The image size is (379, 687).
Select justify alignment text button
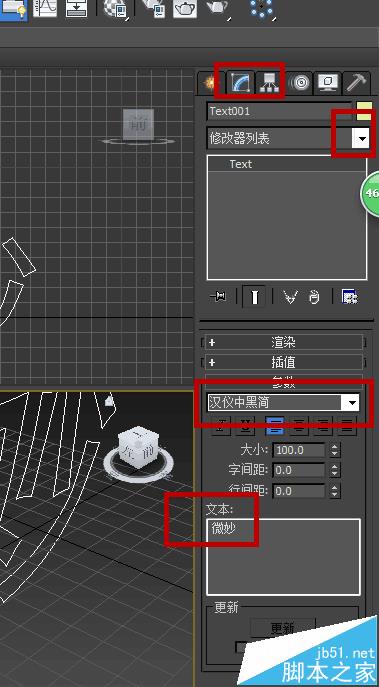click(x=347, y=426)
